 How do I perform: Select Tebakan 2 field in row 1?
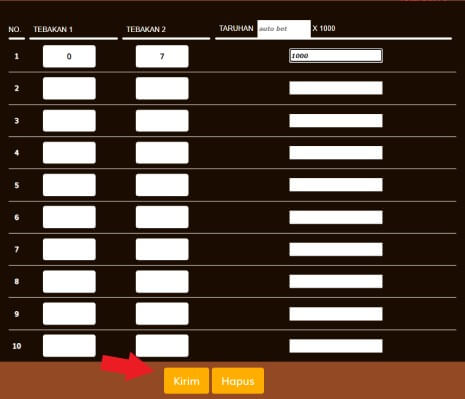click(162, 56)
